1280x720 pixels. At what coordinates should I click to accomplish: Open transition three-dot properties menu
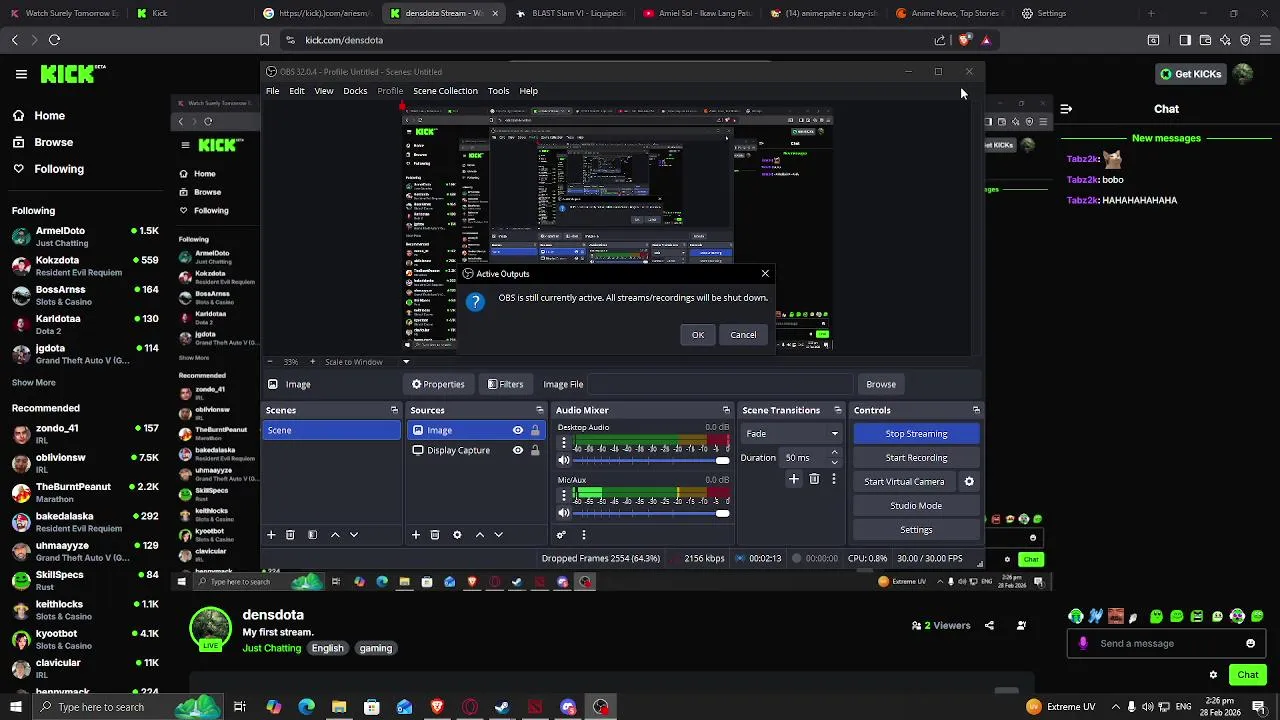point(834,480)
